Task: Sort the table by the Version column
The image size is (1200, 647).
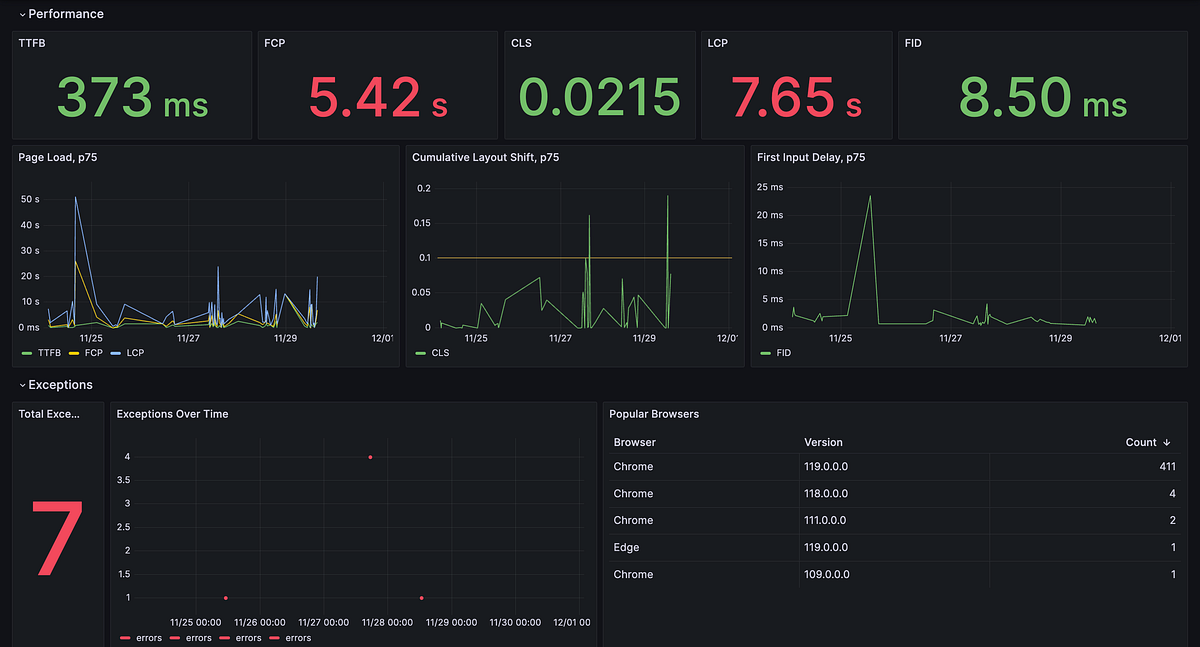Action: 822,442
